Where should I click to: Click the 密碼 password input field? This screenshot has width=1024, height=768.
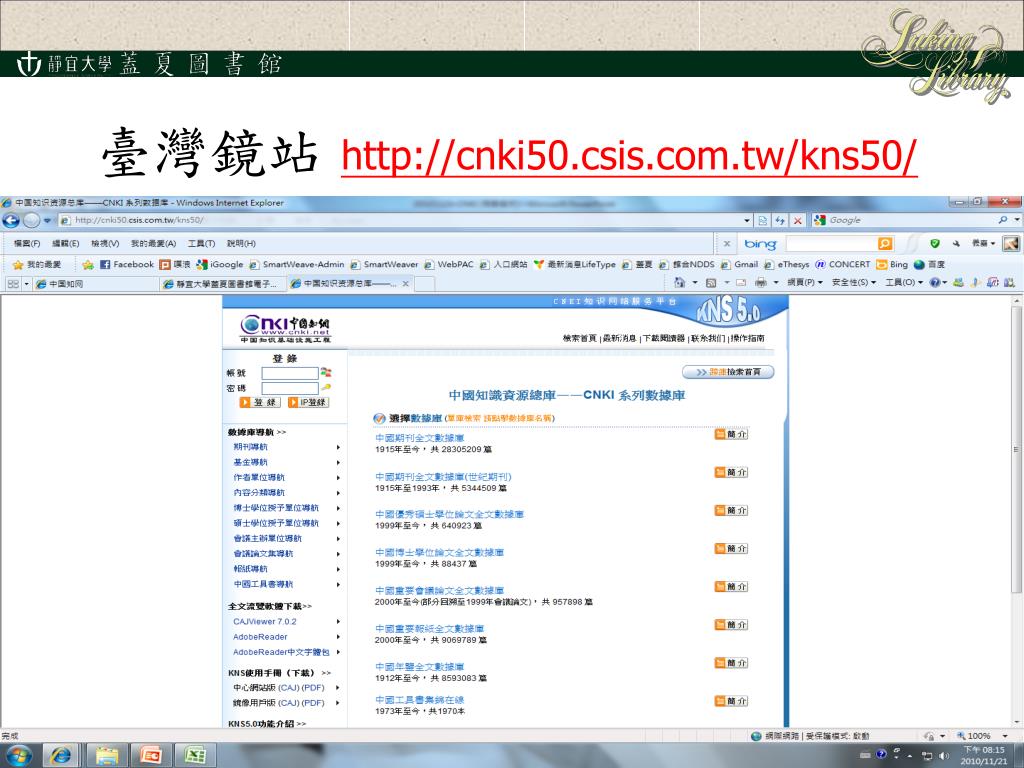(290, 388)
